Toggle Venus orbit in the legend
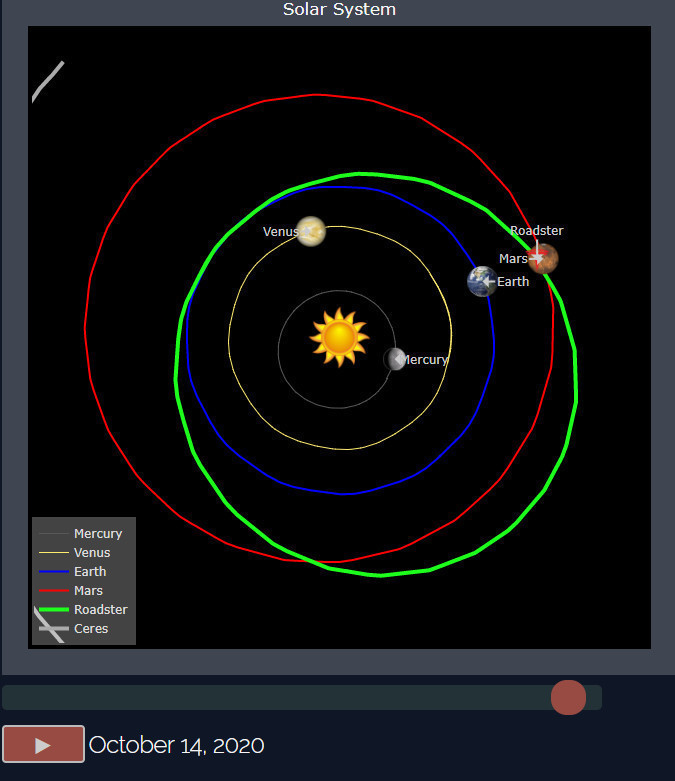Viewport: 675px width, 781px height. click(x=92, y=553)
